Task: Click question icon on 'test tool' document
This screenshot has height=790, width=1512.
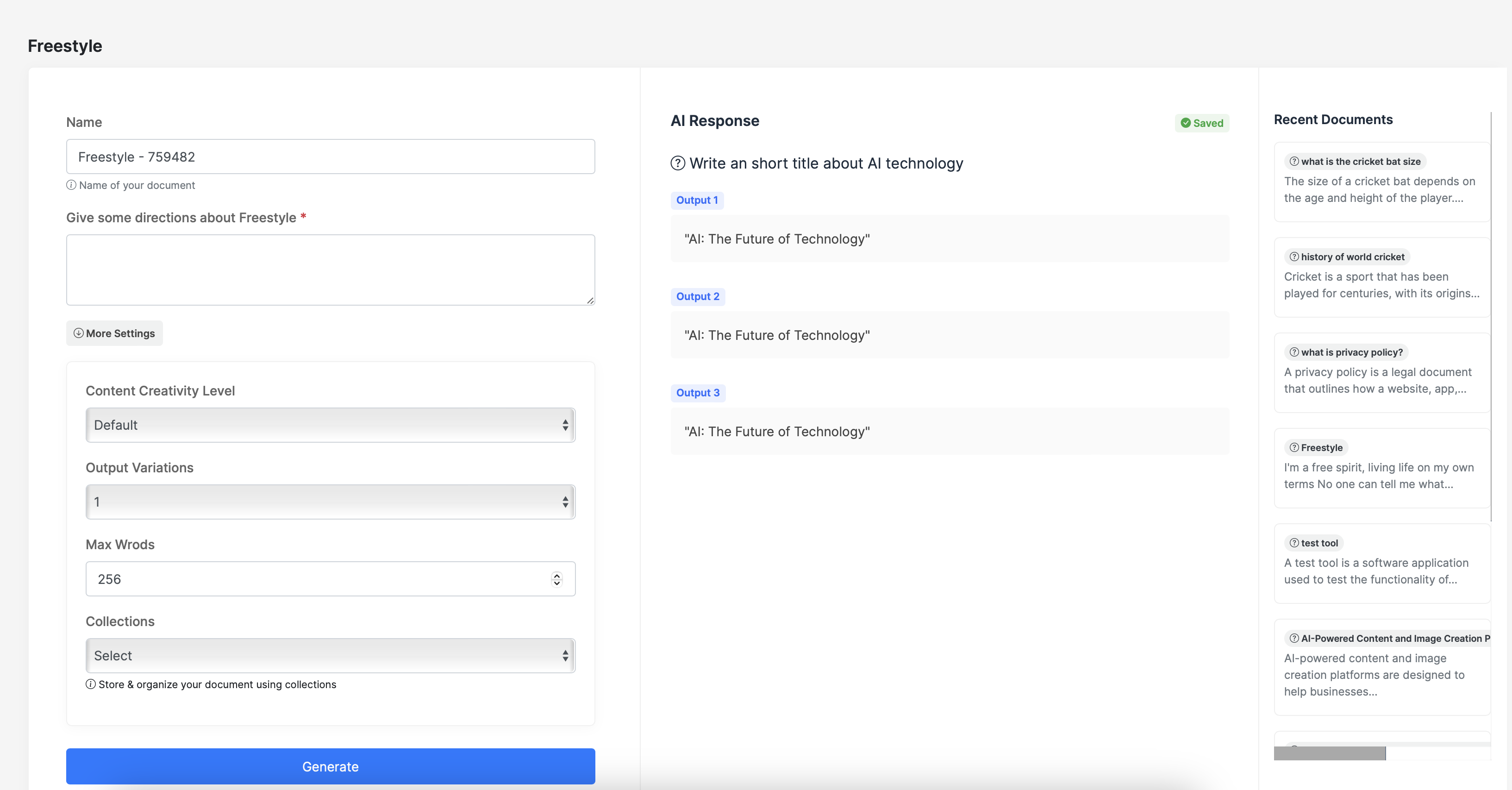Action: (x=1293, y=543)
